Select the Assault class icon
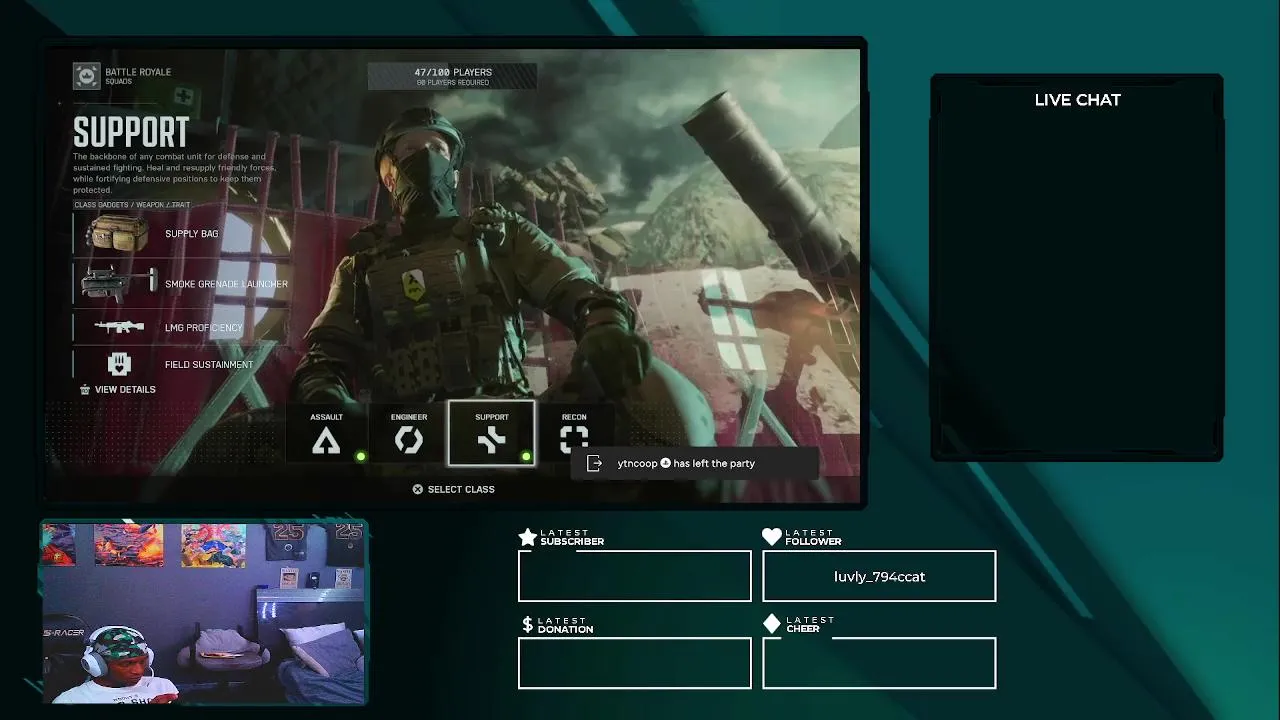Viewport: 1280px width, 720px height. click(326, 441)
